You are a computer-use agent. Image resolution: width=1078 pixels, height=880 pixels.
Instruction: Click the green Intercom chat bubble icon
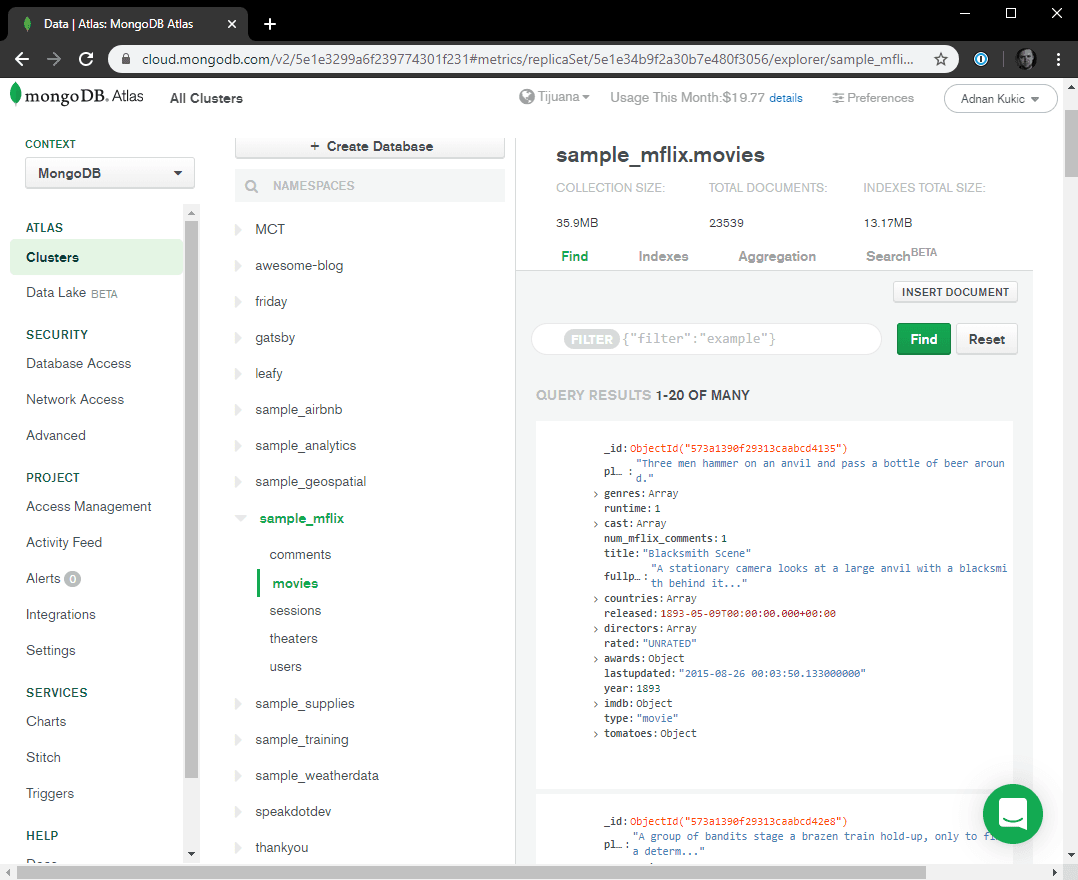point(1012,813)
